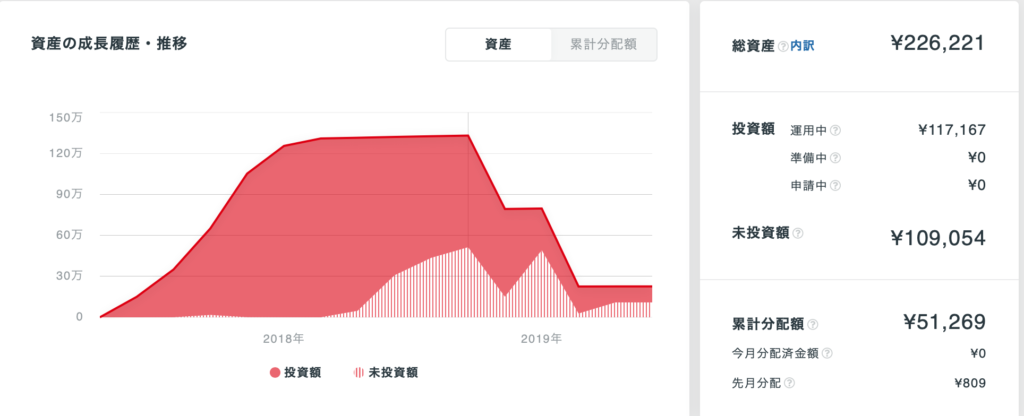This screenshot has height=416, width=1024.
Task: Click the 2019年 axis label
Action: click(x=541, y=338)
